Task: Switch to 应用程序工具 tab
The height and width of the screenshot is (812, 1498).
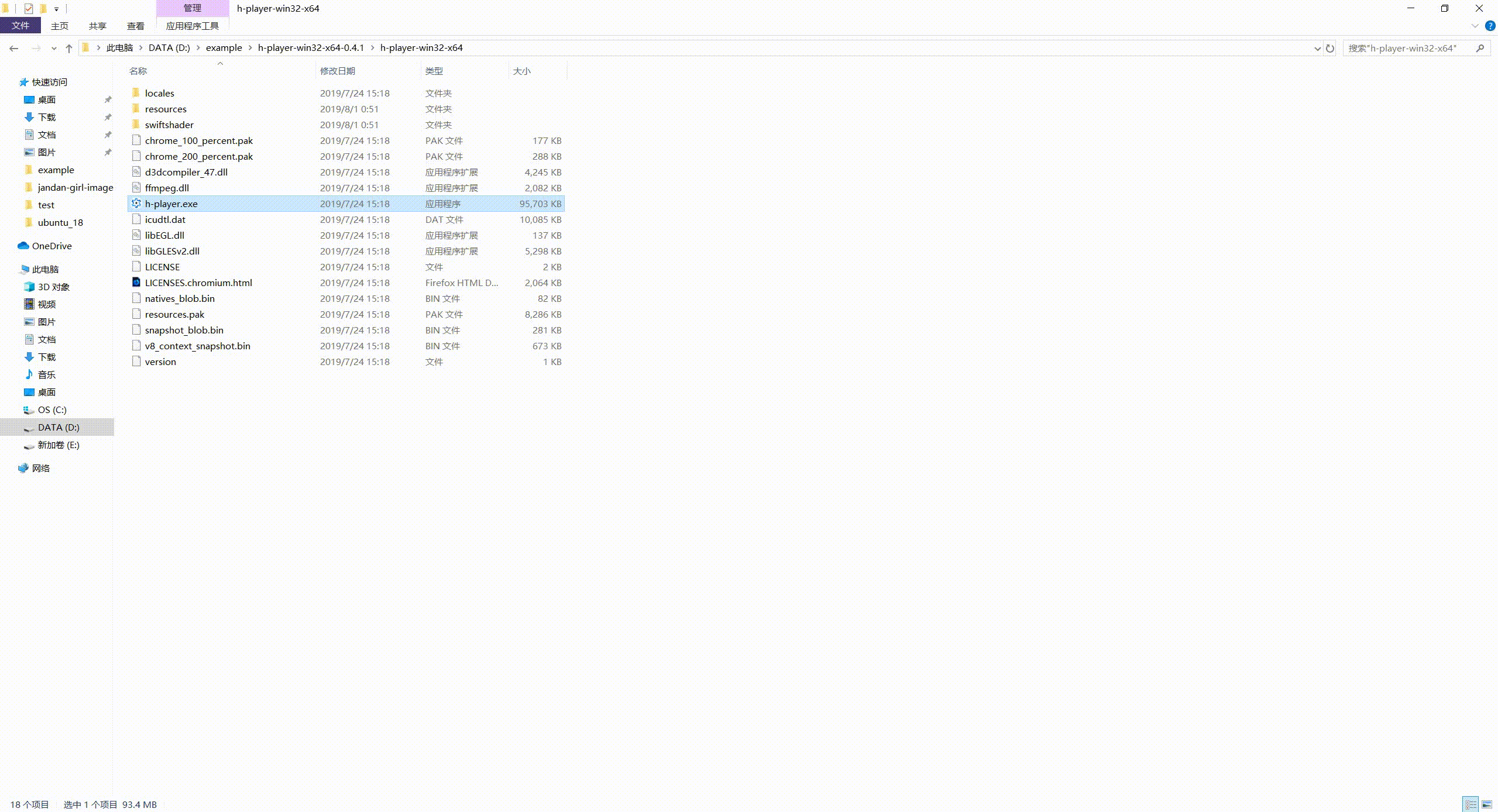Action: tap(192, 26)
